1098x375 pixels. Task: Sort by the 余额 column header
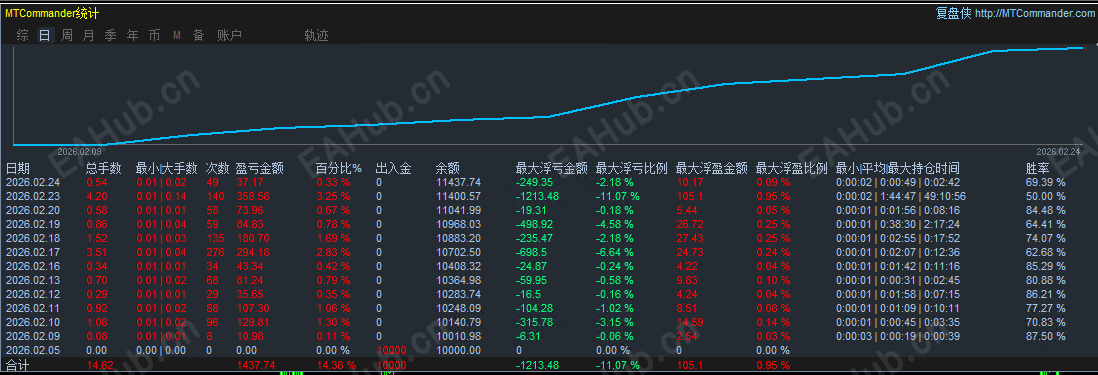[447, 169]
